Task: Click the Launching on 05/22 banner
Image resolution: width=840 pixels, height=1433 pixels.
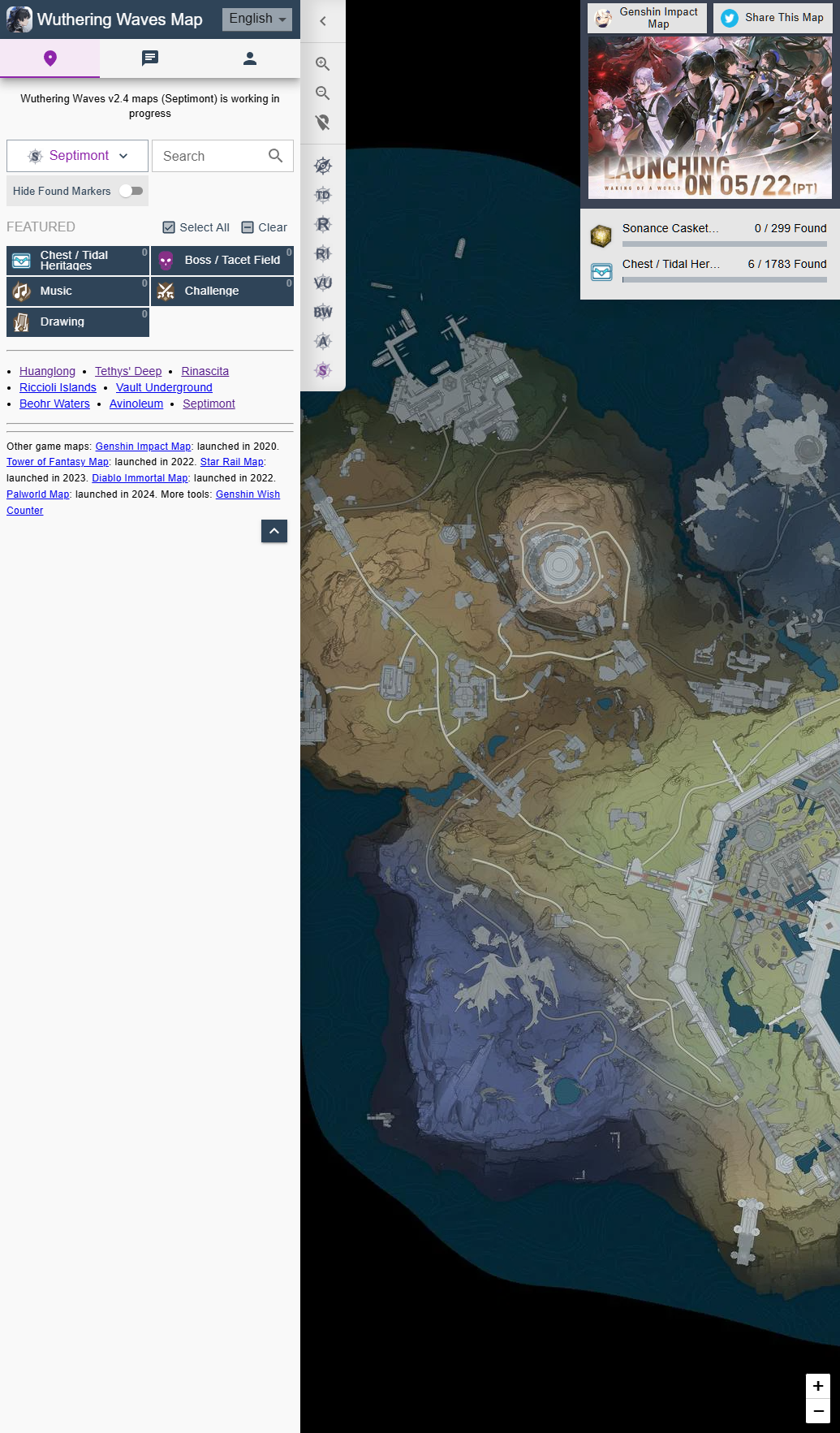Action: (710, 118)
